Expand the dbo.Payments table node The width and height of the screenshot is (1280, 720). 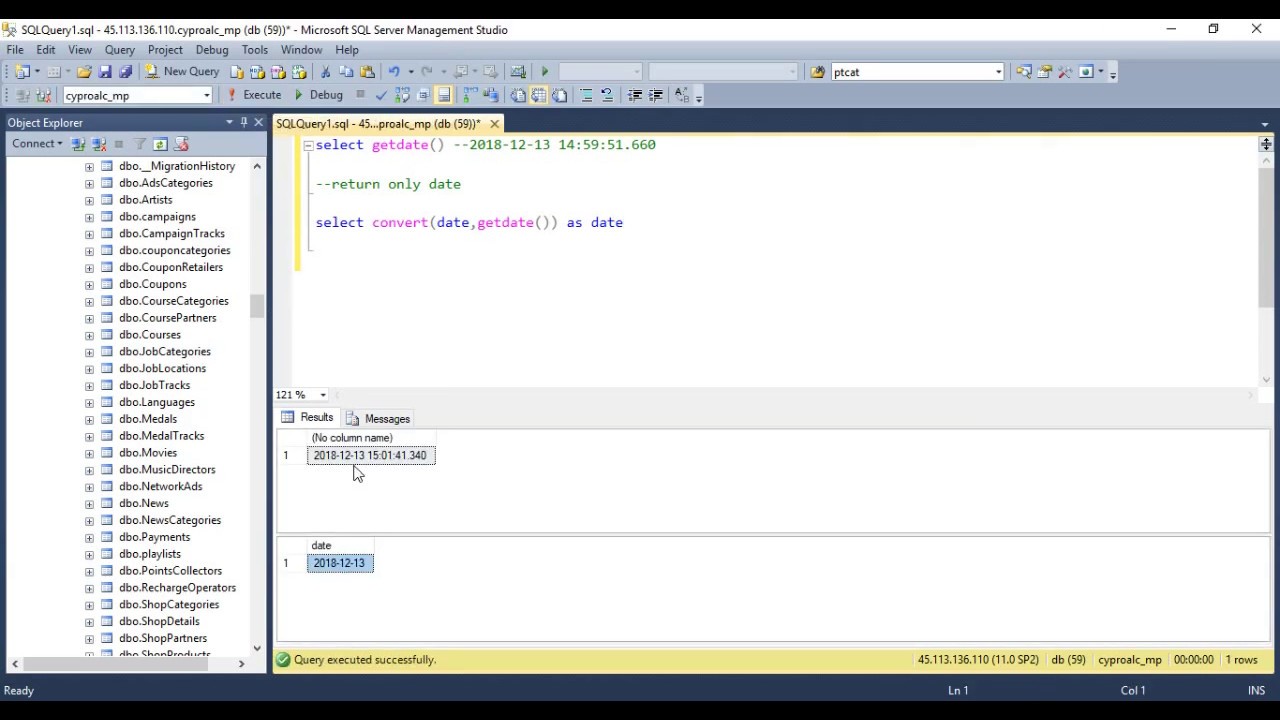tap(89, 537)
